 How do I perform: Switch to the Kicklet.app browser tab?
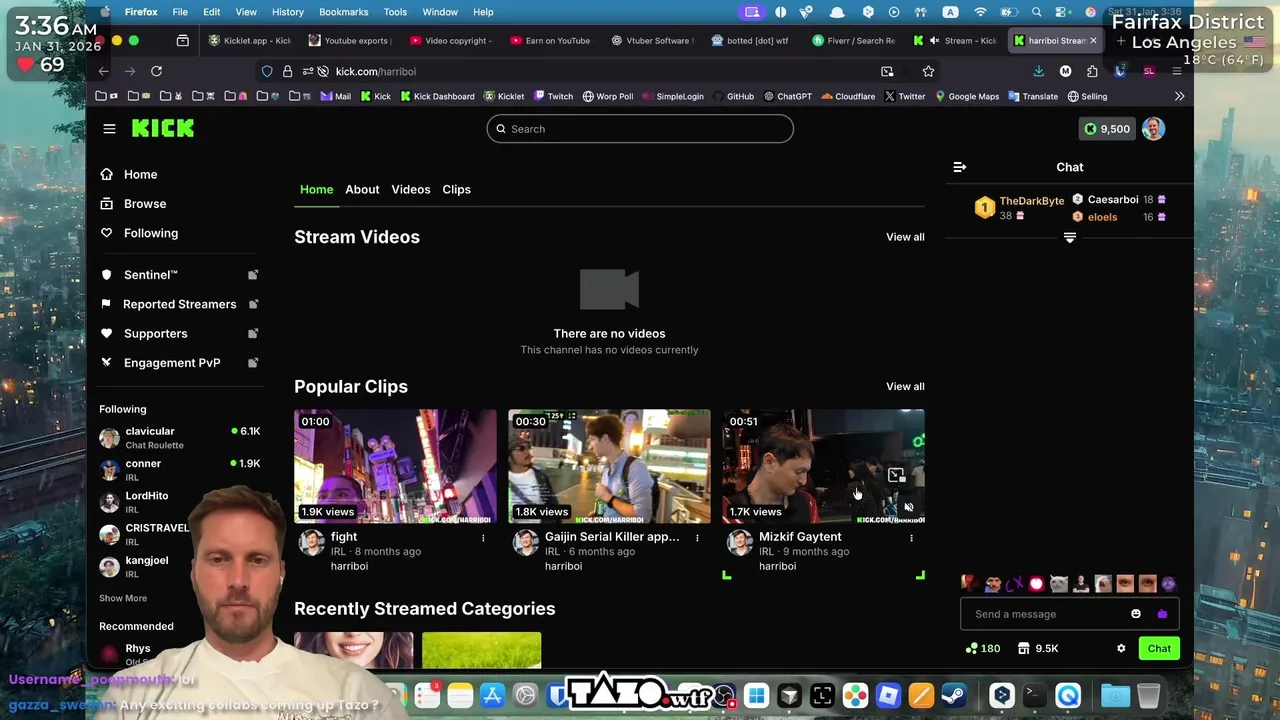pyautogui.click(x=250, y=41)
